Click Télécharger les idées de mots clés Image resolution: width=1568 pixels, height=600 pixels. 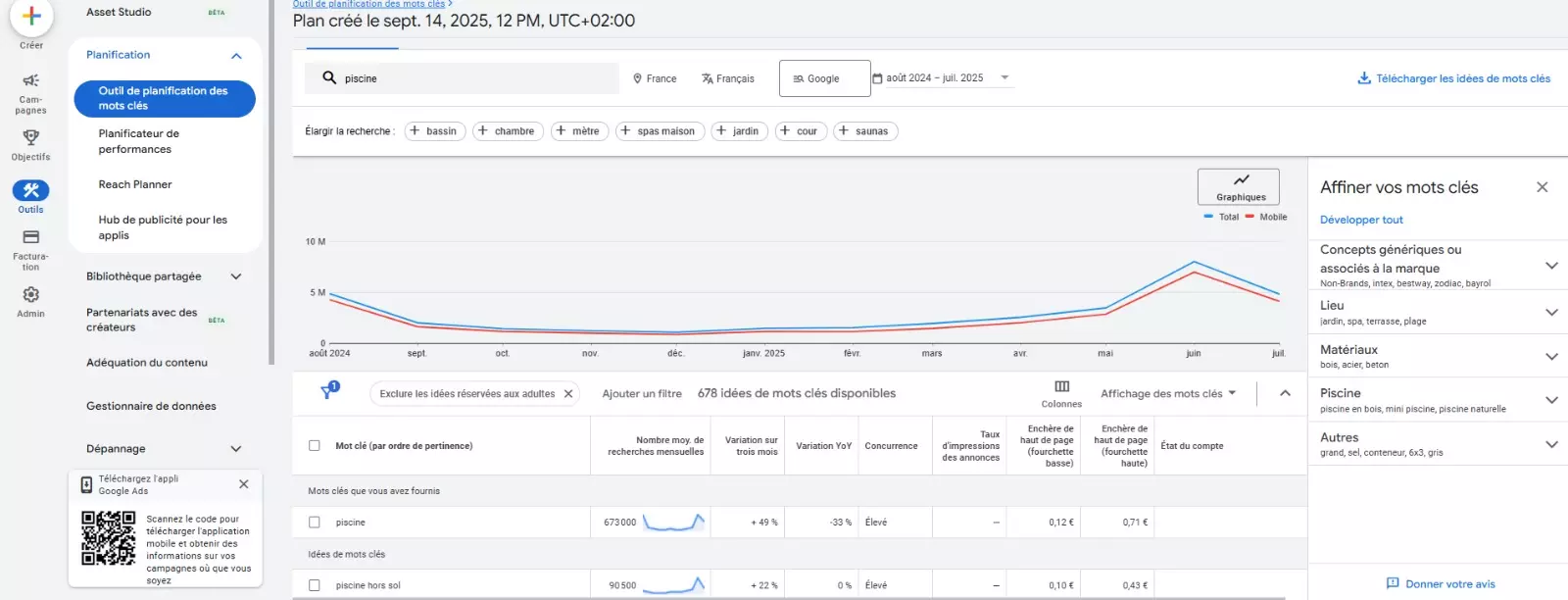[1453, 78]
